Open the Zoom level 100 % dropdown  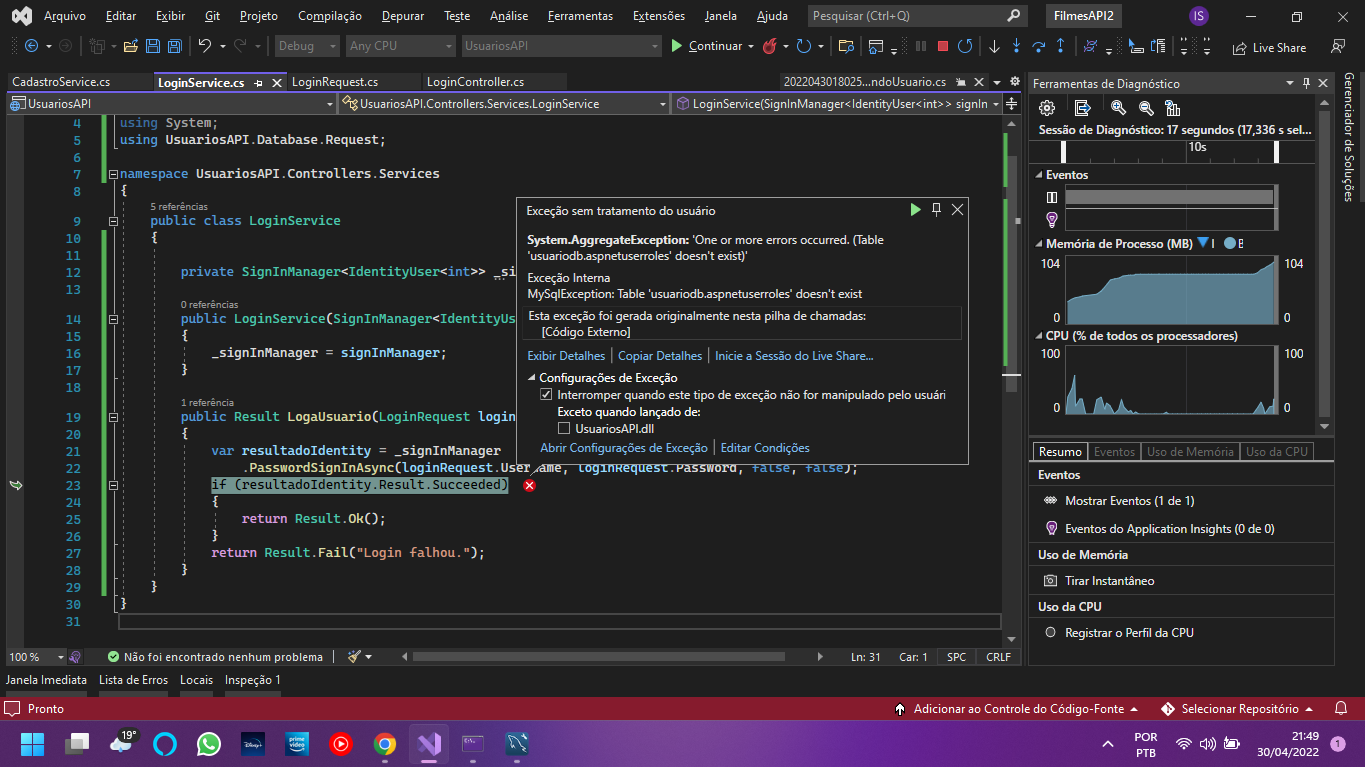(60, 657)
